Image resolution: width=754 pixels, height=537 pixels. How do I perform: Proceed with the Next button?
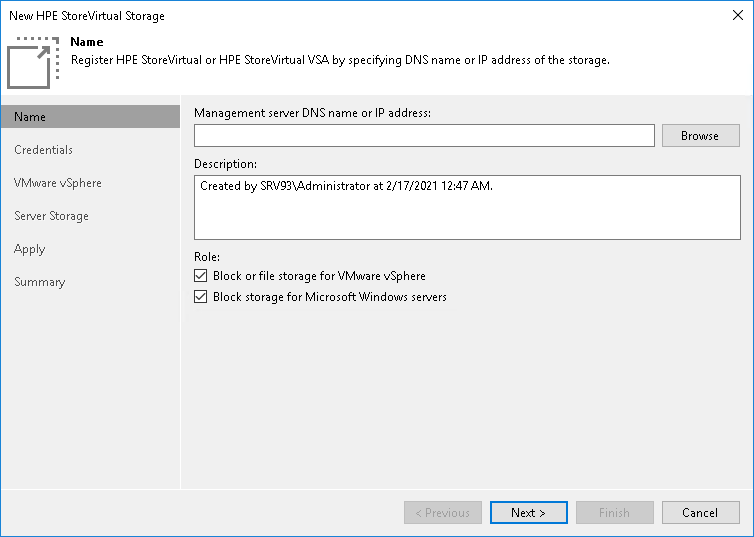point(528,513)
